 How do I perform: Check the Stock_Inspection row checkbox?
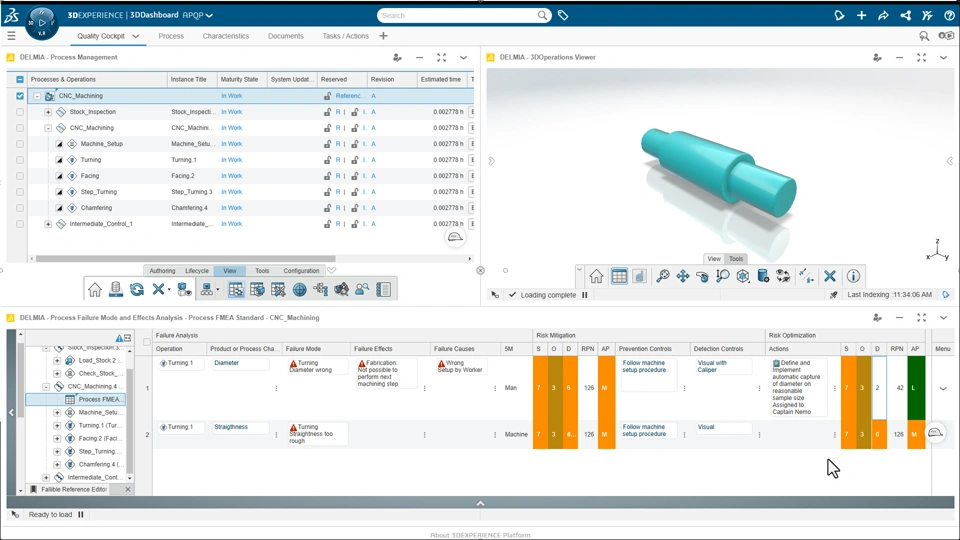click(20, 112)
